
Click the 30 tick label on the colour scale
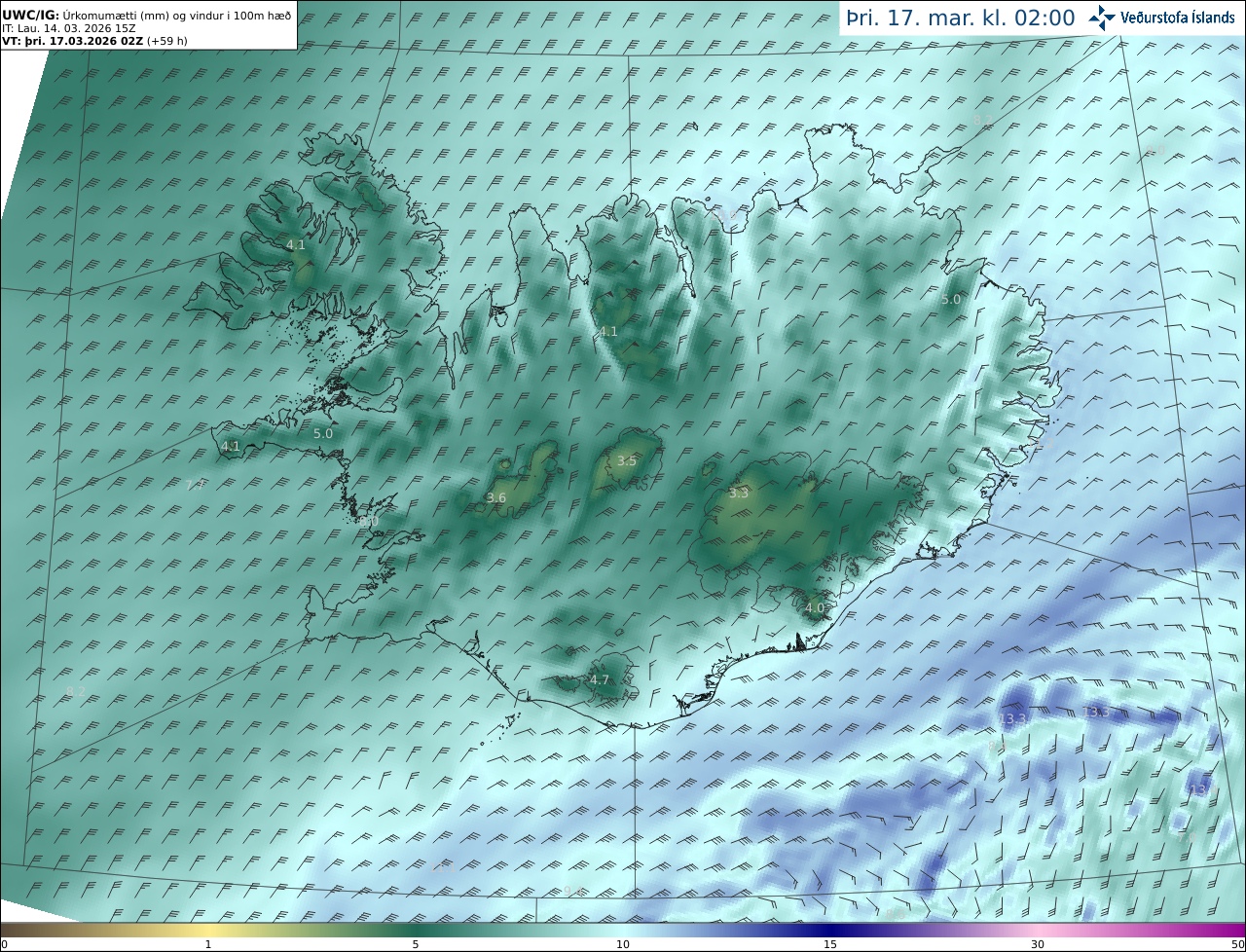point(1038,944)
